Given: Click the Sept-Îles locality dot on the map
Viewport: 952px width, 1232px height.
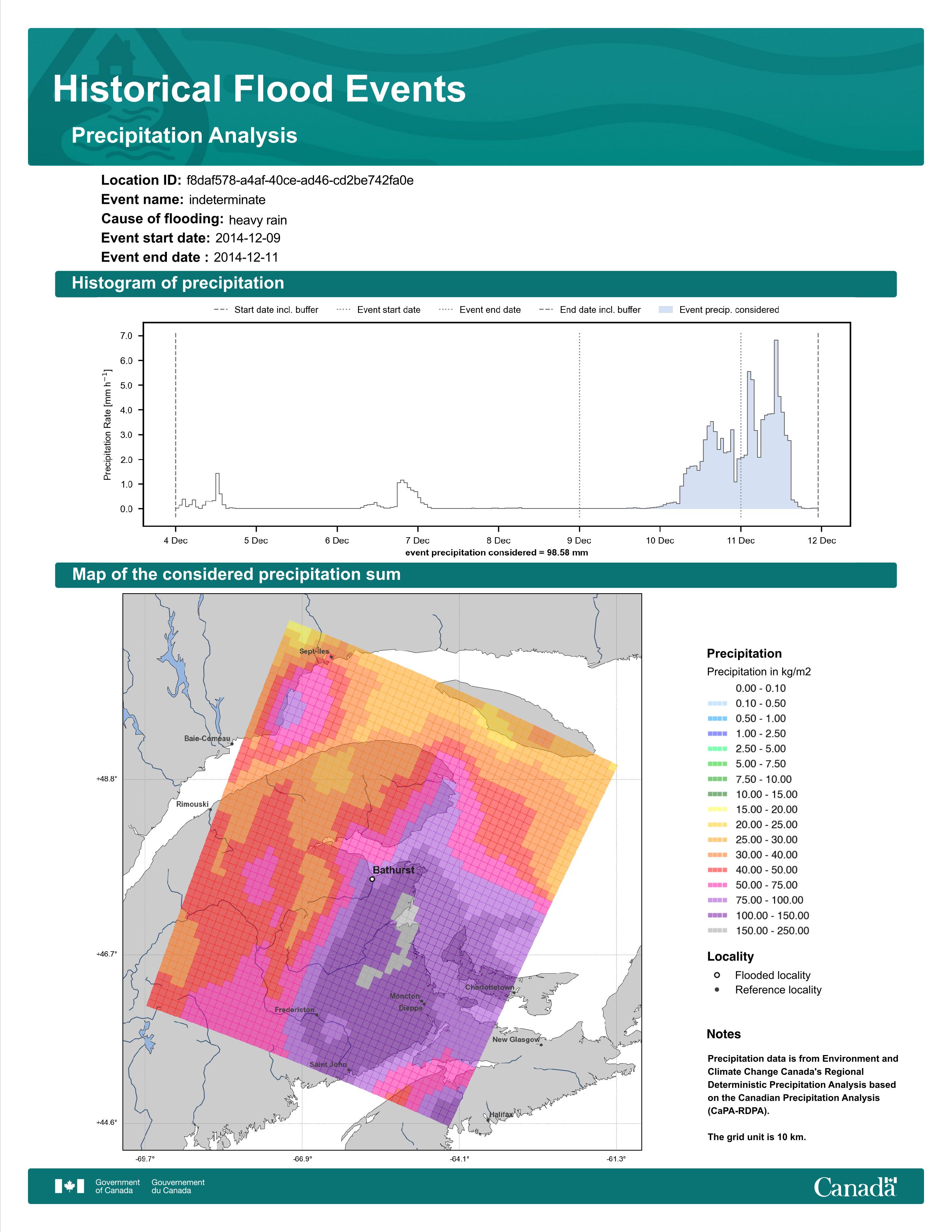Looking at the screenshot, I should tap(332, 657).
